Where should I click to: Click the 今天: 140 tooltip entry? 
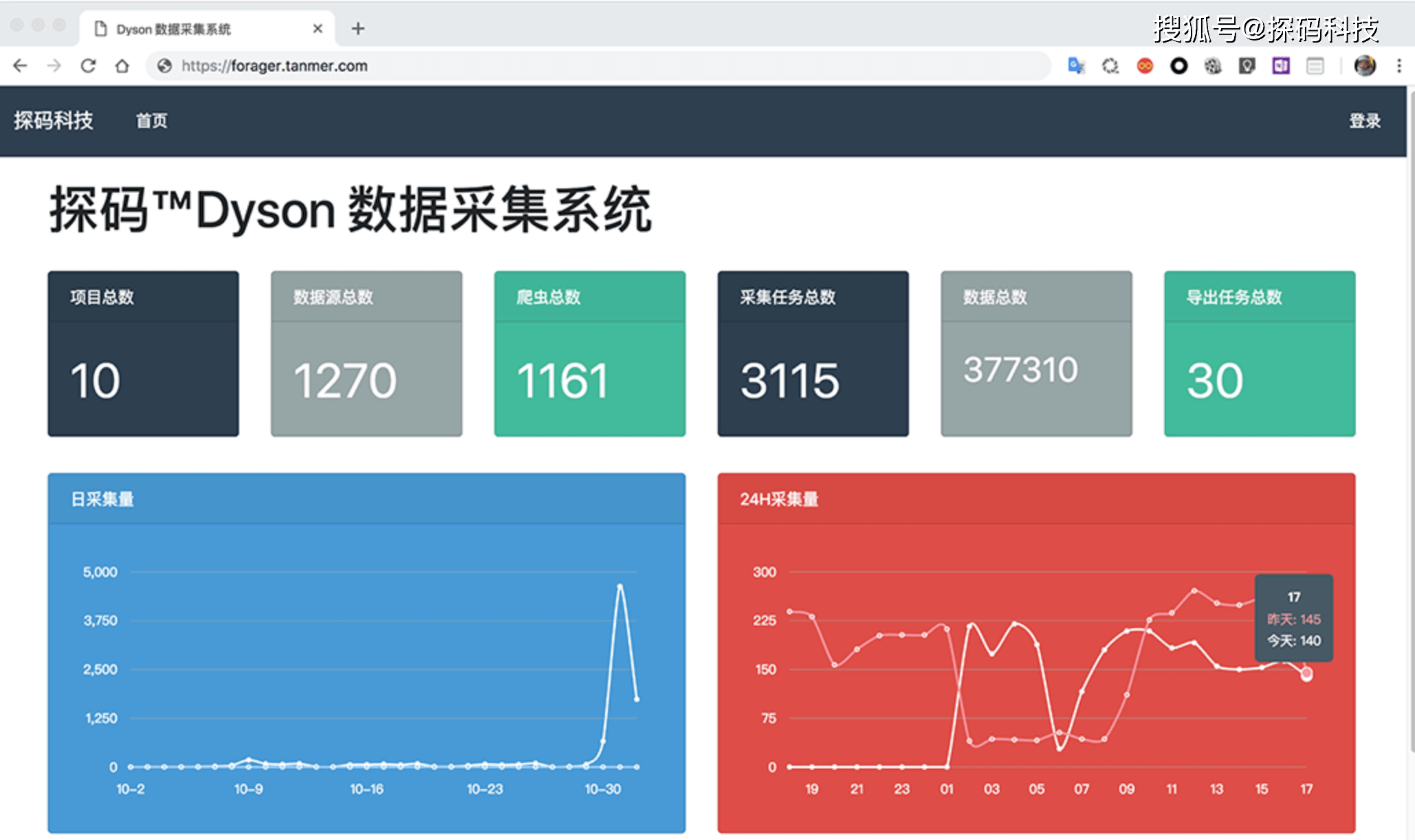(1294, 641)
